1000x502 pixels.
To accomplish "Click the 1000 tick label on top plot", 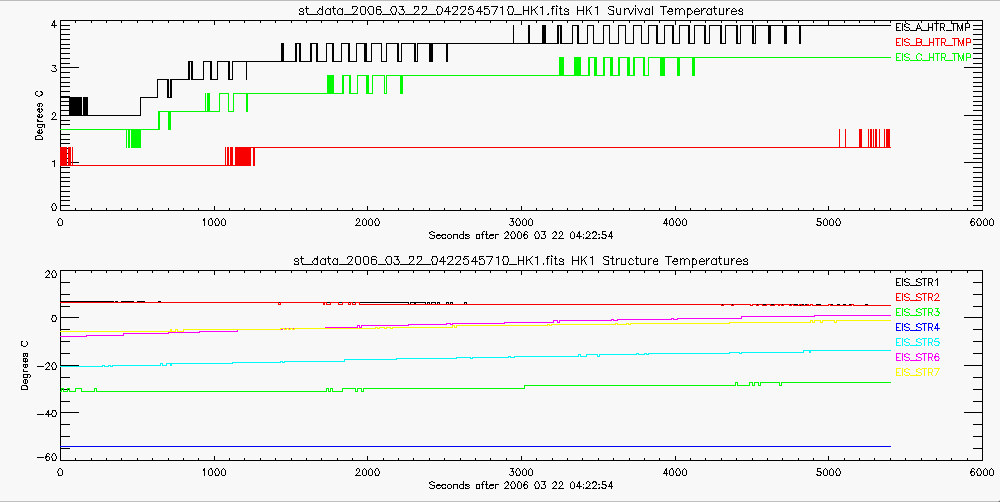I will pyautogui.click(x=214, y=222).
